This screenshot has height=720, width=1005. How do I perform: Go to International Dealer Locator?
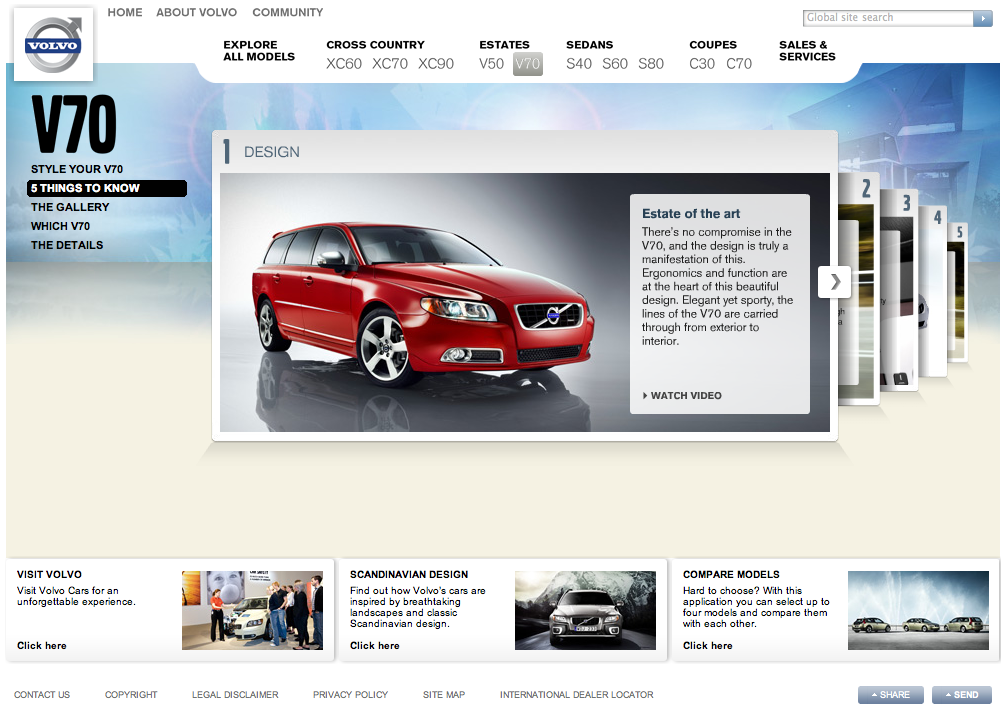coord(576,695)
